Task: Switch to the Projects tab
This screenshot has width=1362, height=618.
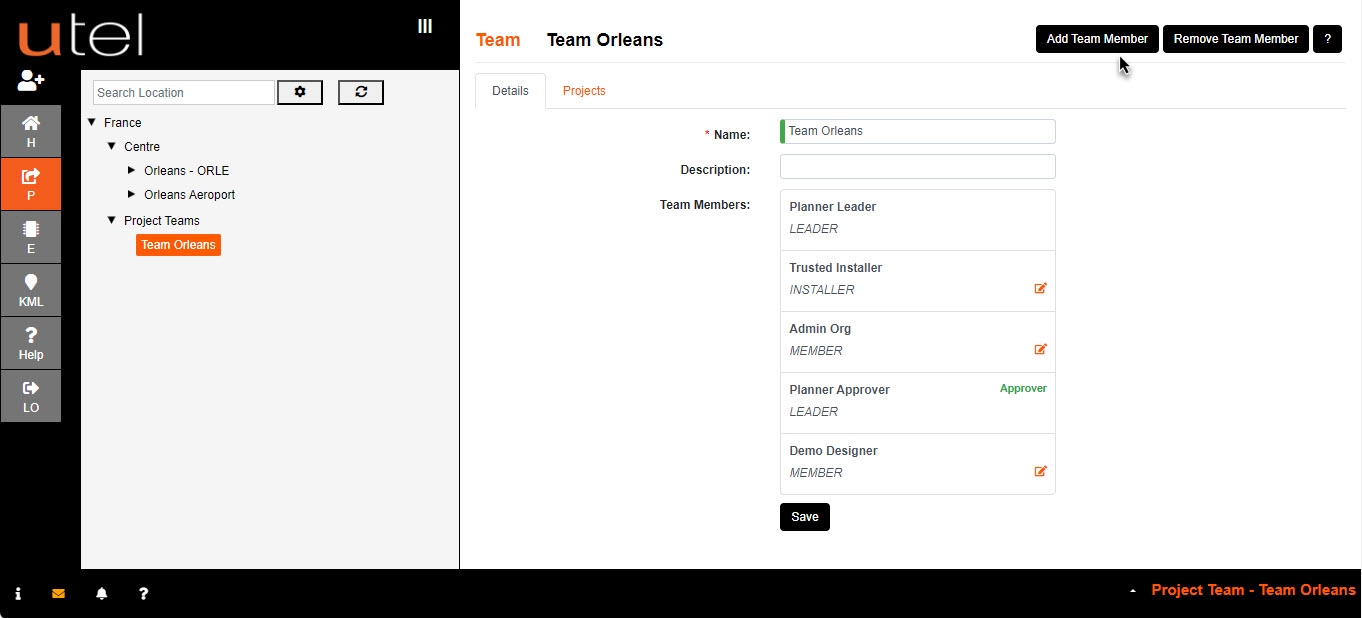Action: click(x=584, y=91)
